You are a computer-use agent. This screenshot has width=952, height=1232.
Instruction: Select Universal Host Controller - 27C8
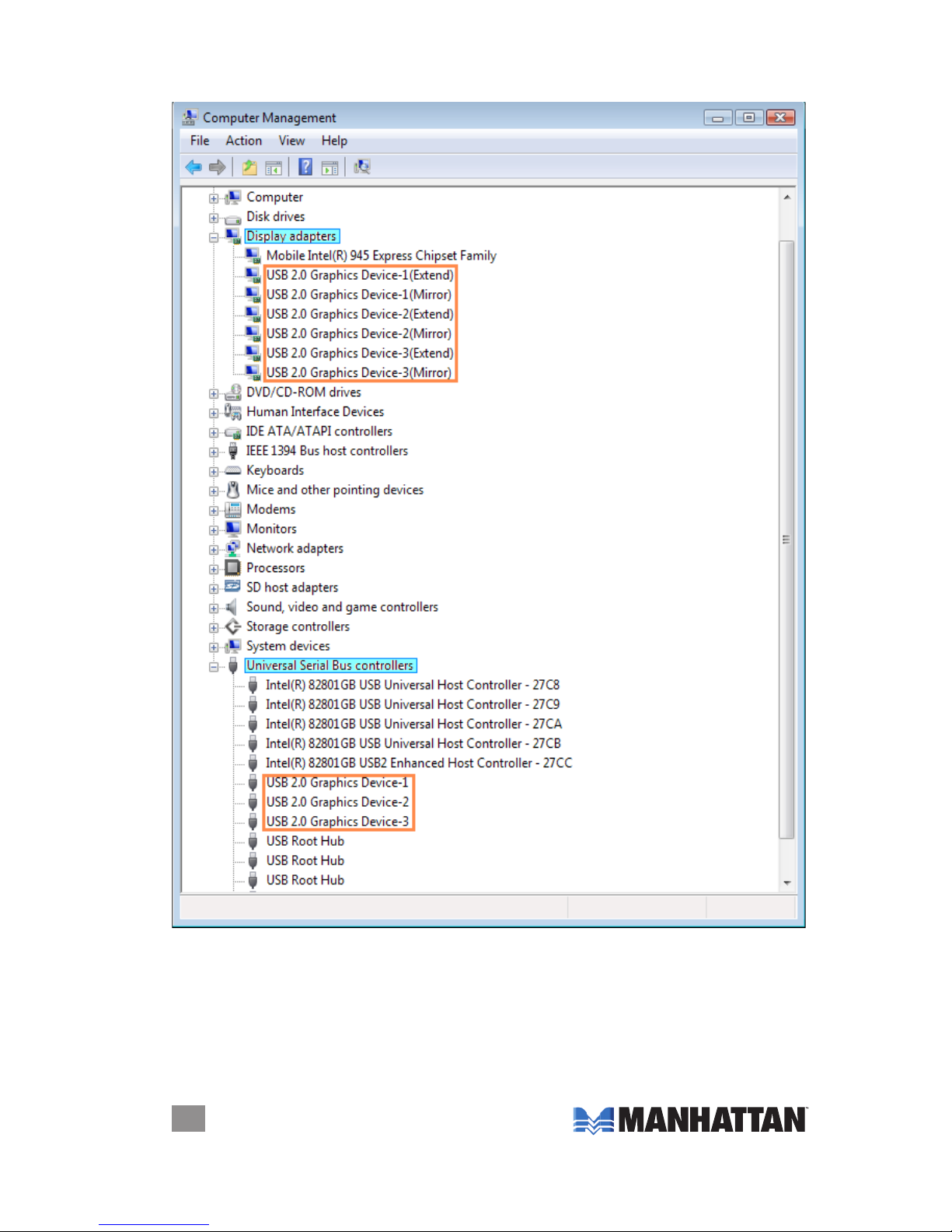(x=413, y=685)
